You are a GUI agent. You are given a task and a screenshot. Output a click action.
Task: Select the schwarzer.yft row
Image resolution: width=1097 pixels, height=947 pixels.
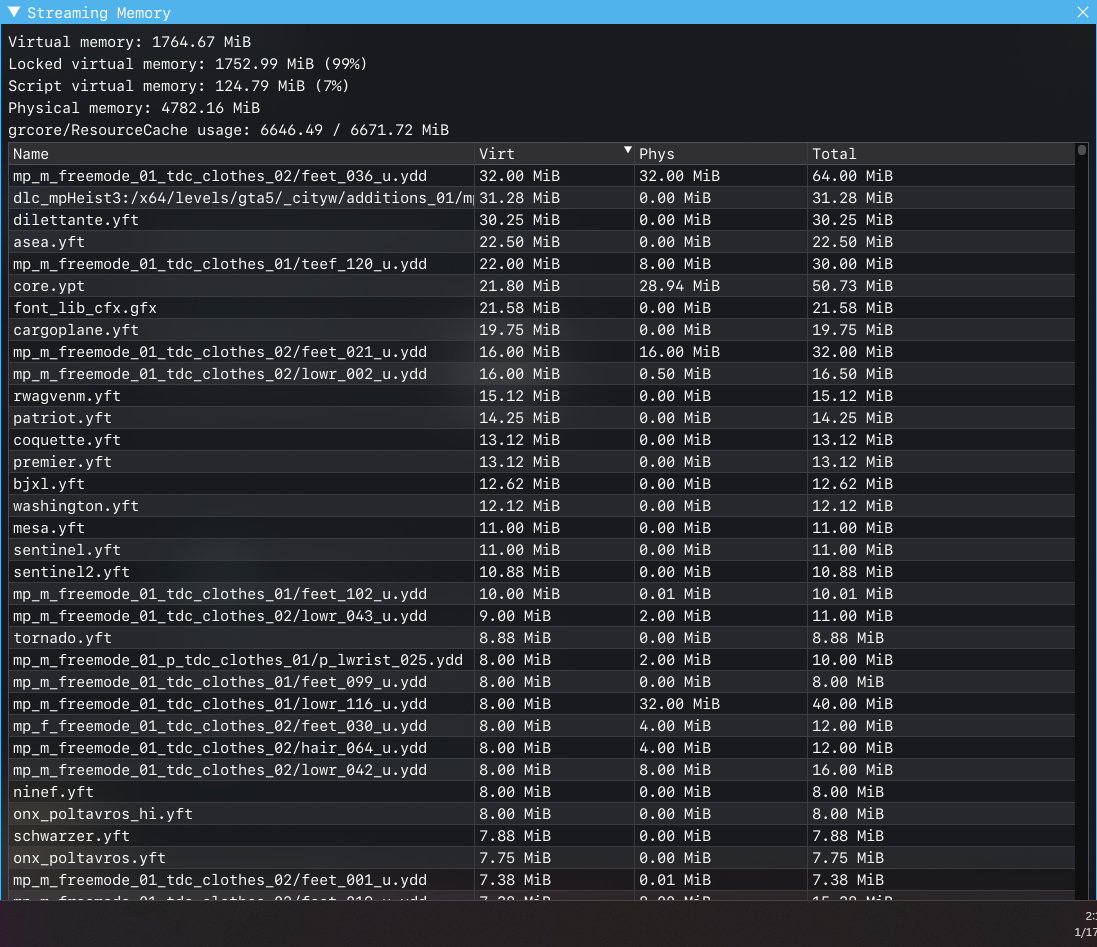(542, 836)
